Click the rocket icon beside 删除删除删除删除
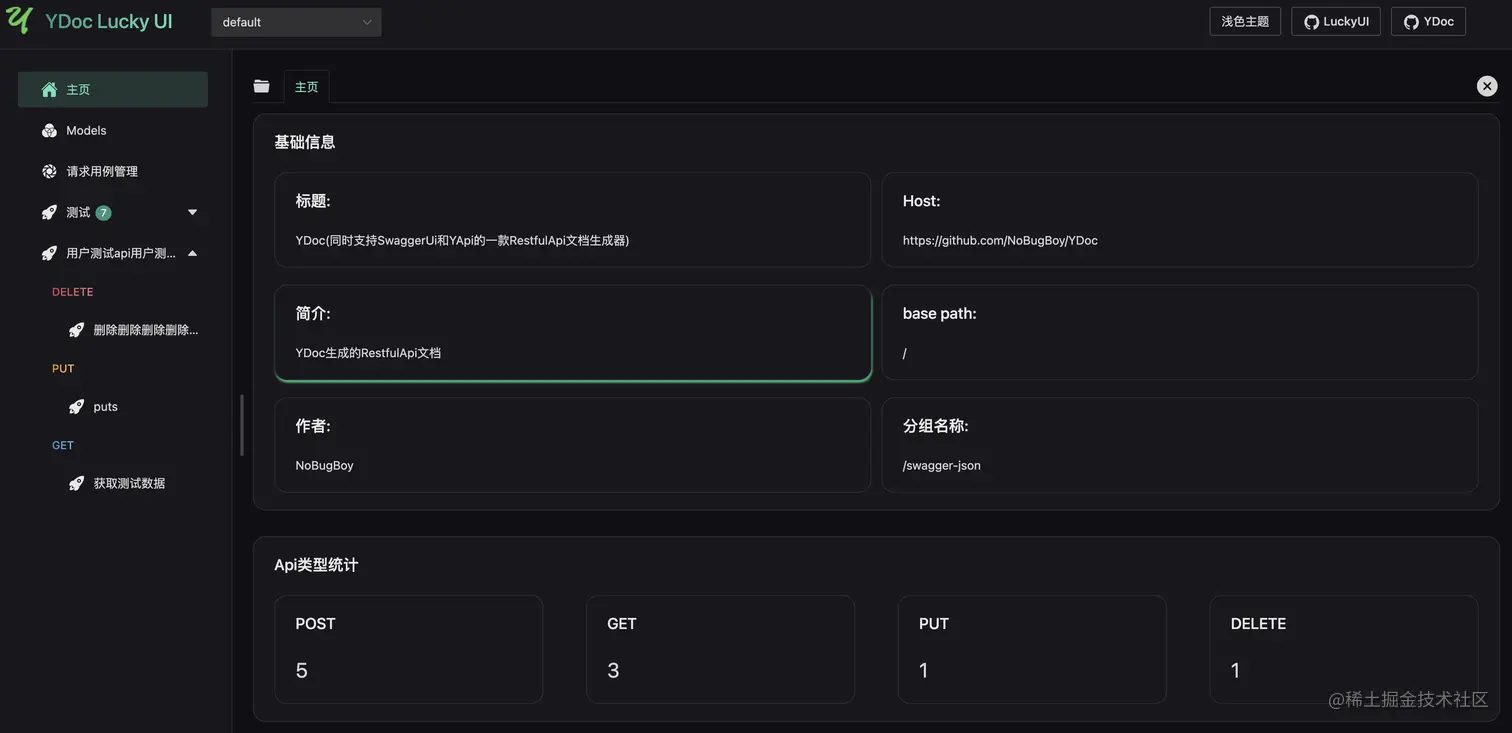1512x733 pixels. pos(76,330)
